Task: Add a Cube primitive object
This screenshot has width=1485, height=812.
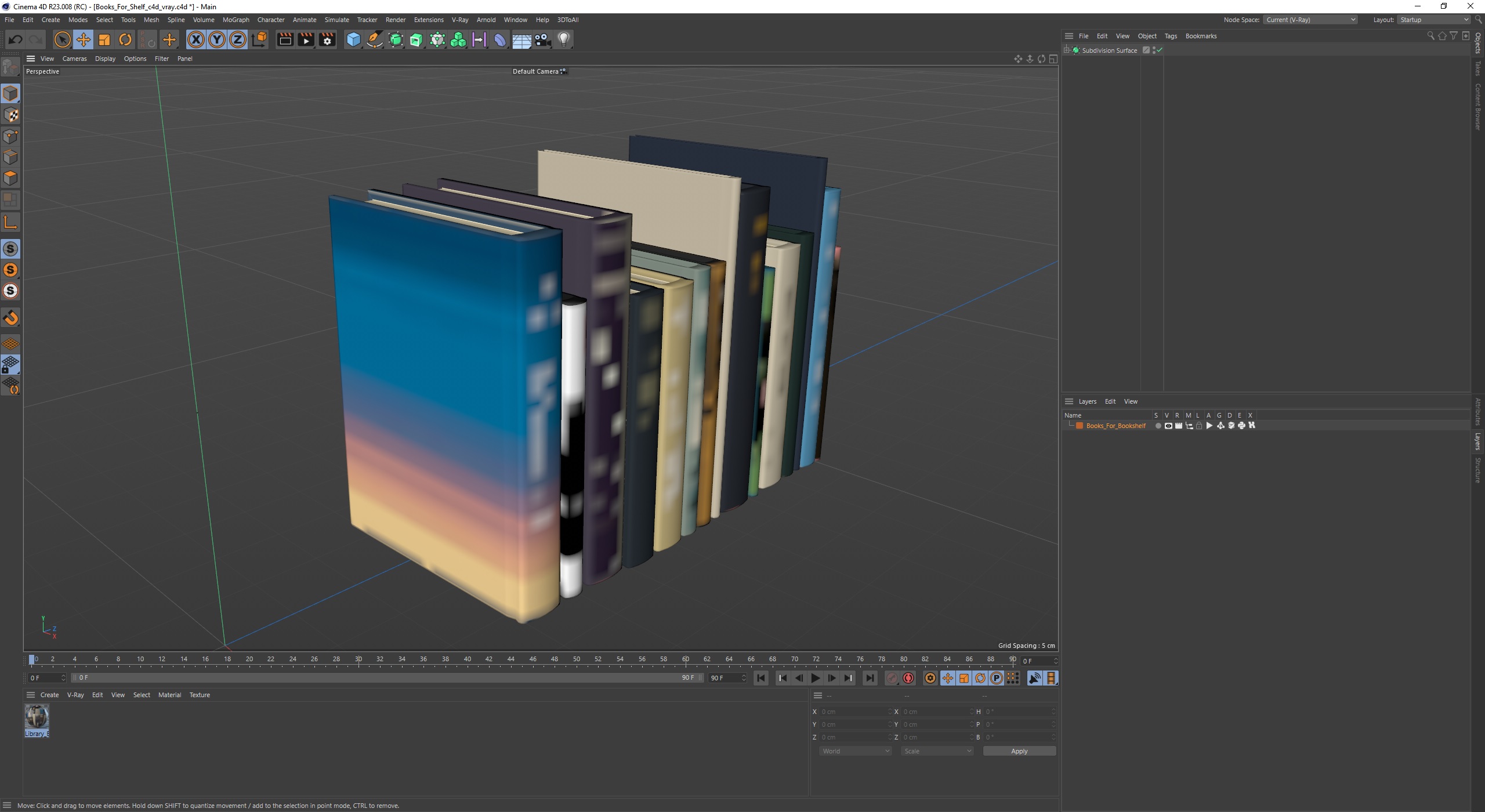Action: [x=353, y=39]
